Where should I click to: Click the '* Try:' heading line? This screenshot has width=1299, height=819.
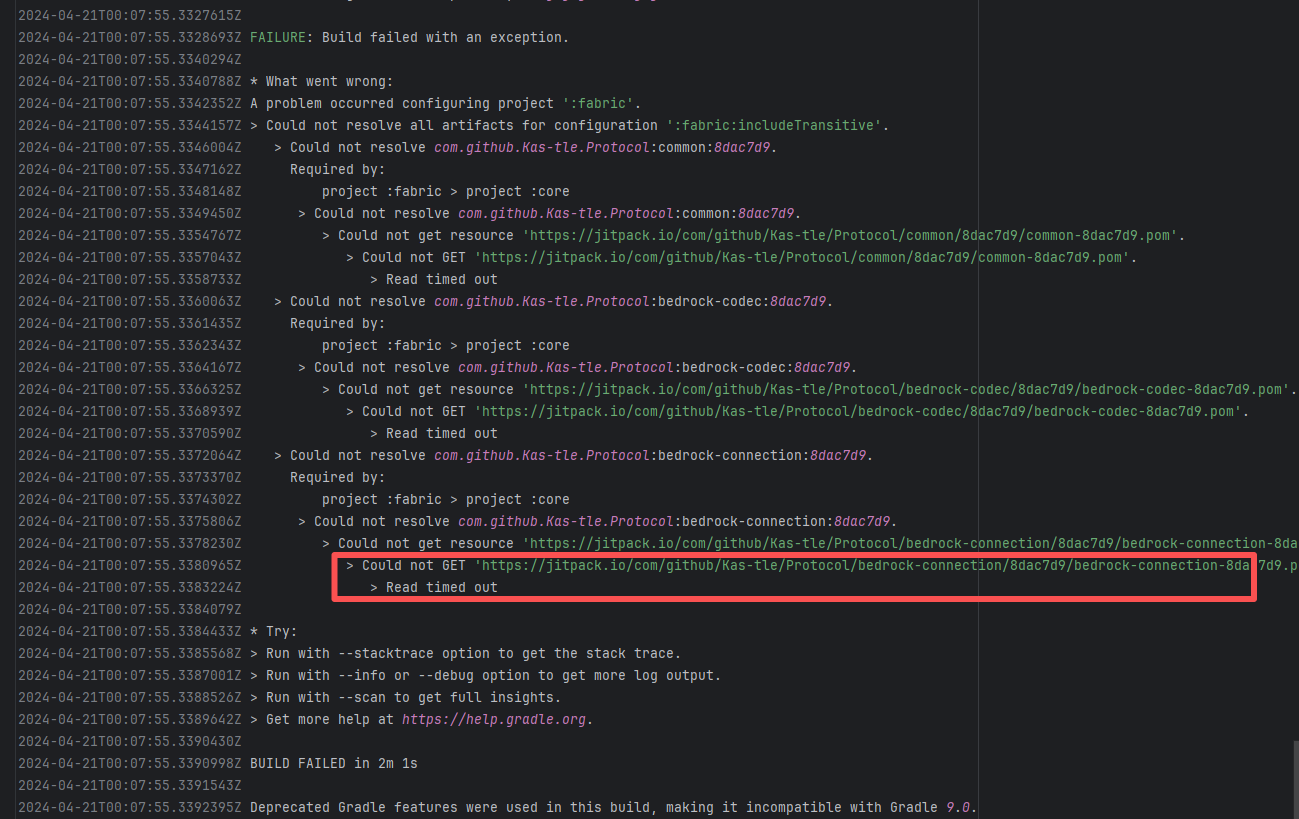point(274,632)
